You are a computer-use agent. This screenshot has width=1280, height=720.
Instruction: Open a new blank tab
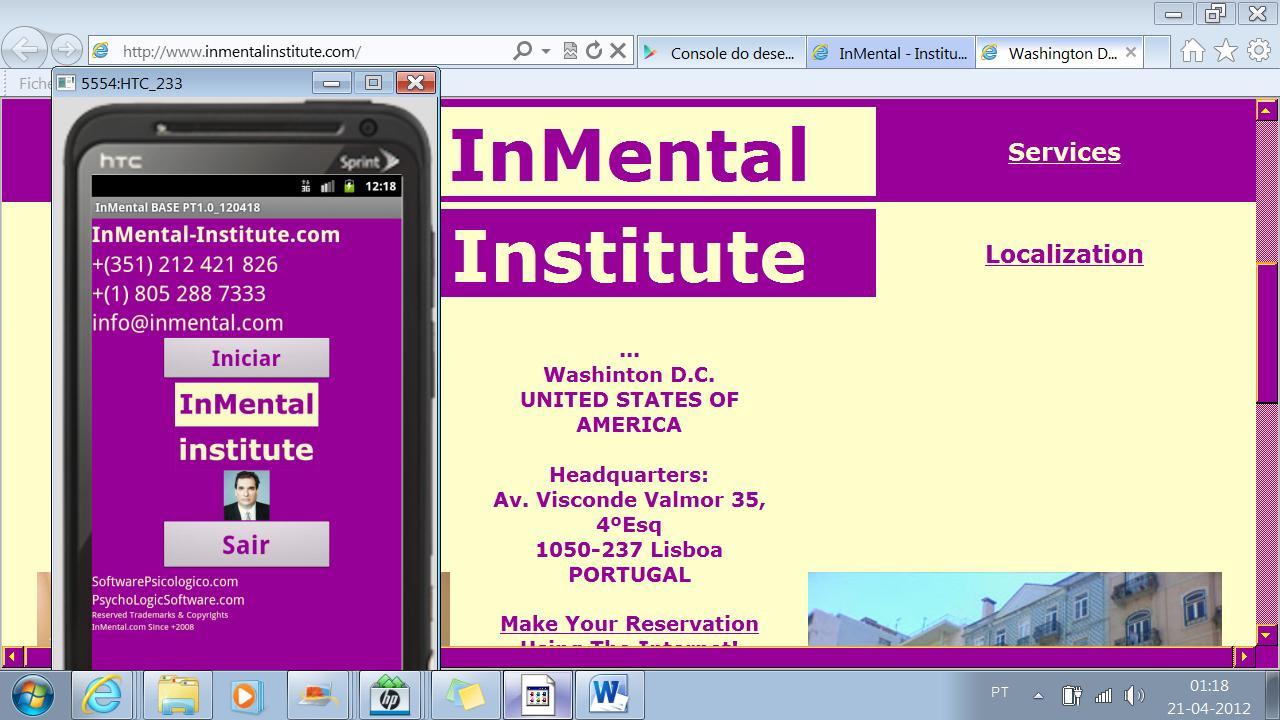coord(1157,53)
